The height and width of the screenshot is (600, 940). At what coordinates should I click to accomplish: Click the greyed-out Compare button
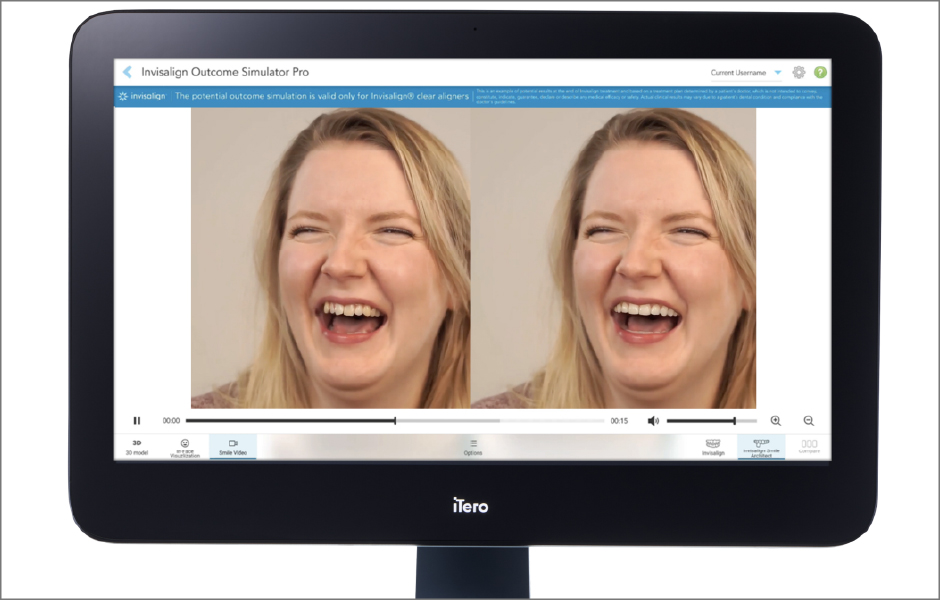point(809,447)
